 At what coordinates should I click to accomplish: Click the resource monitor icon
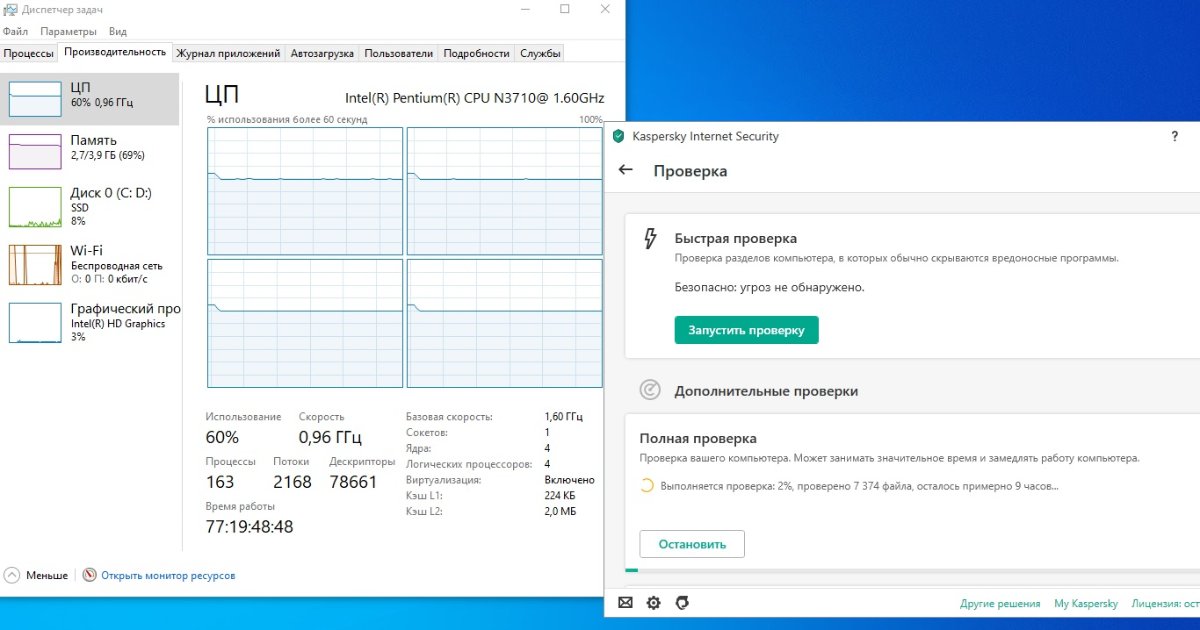(90, 575)
